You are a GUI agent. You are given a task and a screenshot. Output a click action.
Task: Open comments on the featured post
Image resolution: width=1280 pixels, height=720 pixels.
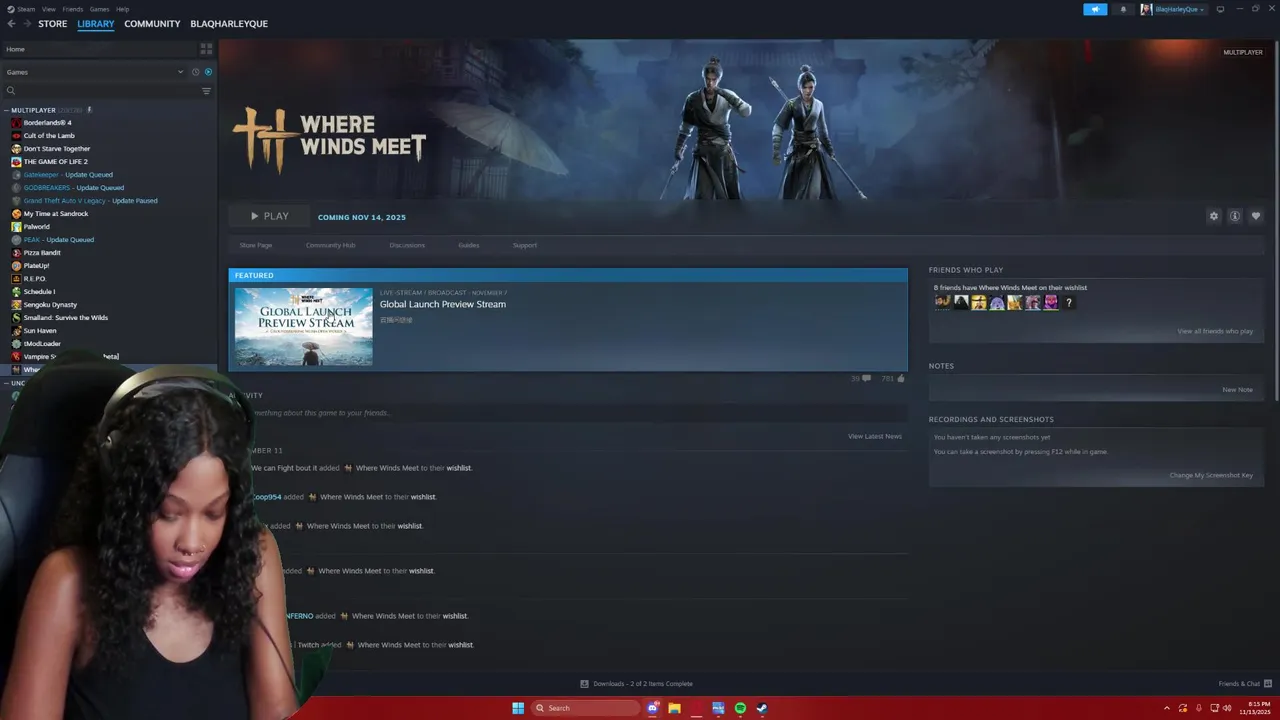pyautogui.click(x=861, y=378)
